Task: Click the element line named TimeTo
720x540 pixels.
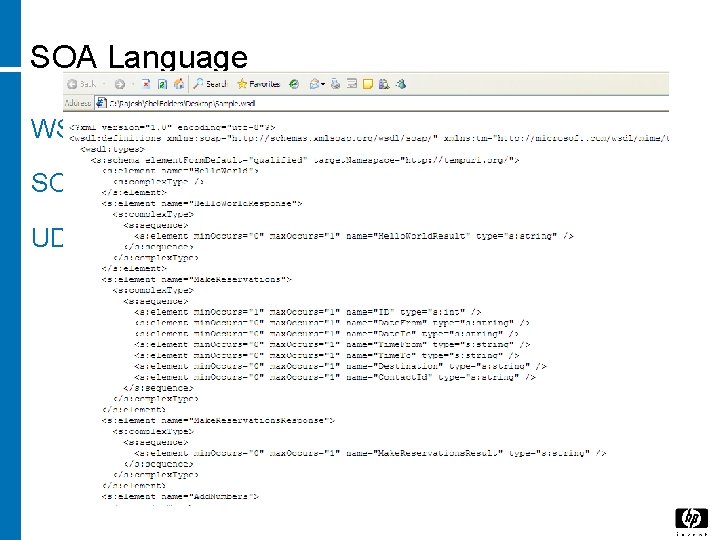Action: 327,355
